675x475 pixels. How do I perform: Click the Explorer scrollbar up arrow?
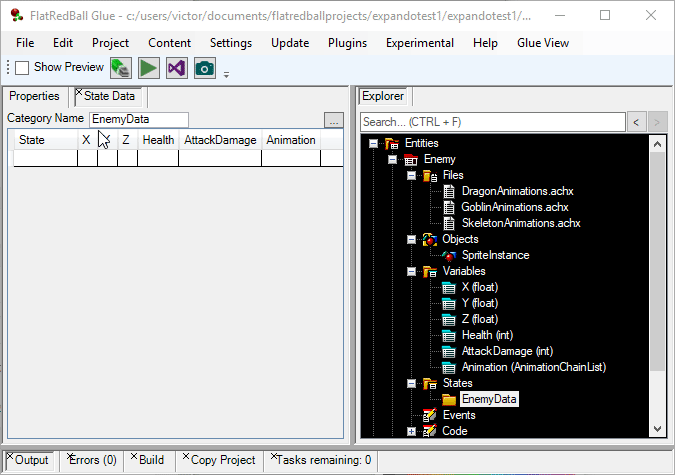point(657,144)
